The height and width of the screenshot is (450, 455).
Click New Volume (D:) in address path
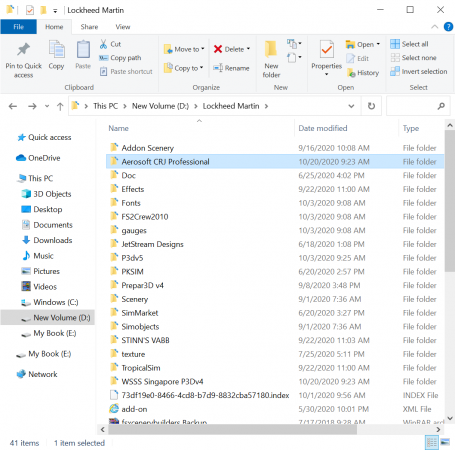[x=160, y=106]
